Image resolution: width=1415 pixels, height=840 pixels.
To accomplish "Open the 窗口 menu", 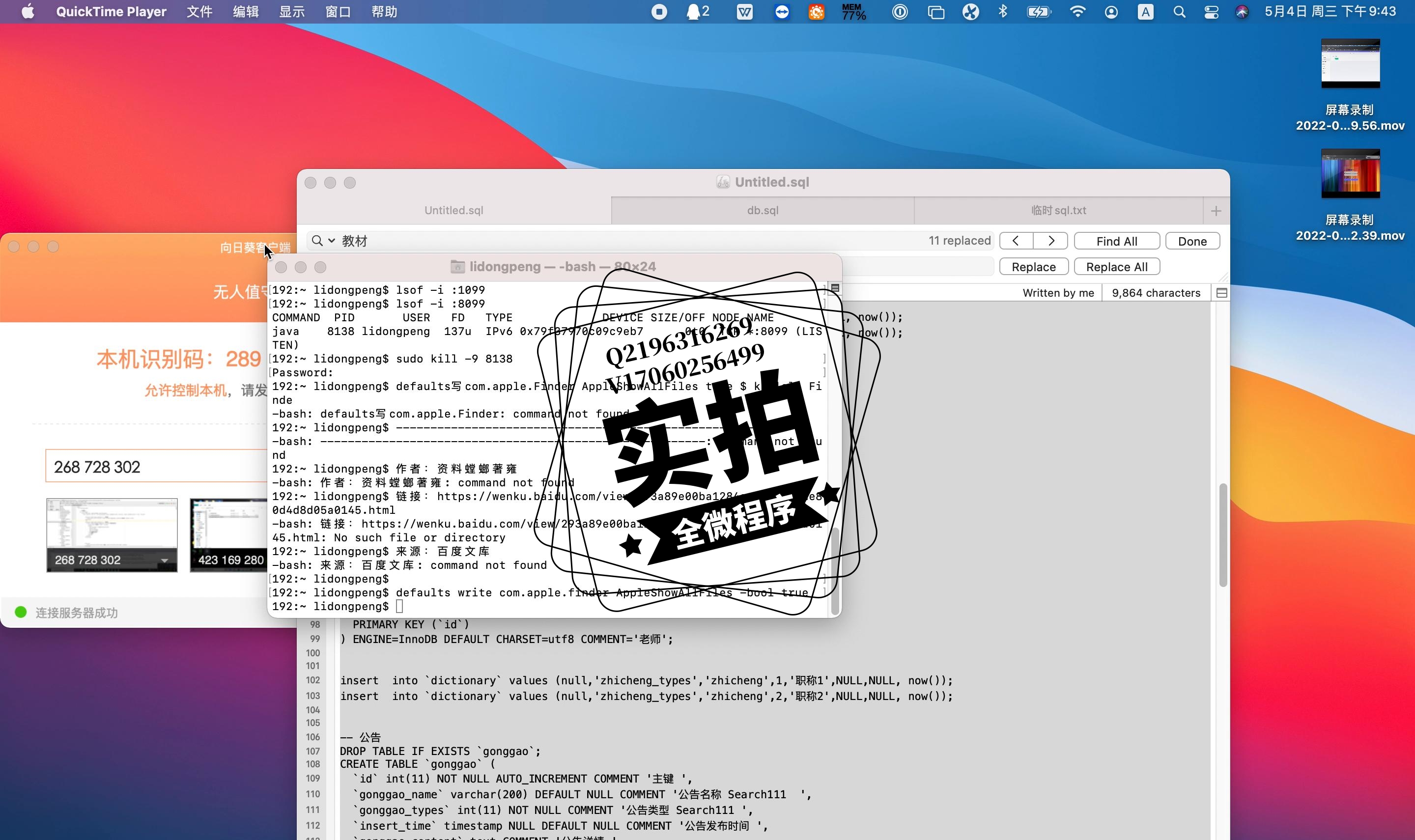I will (338, 12).
